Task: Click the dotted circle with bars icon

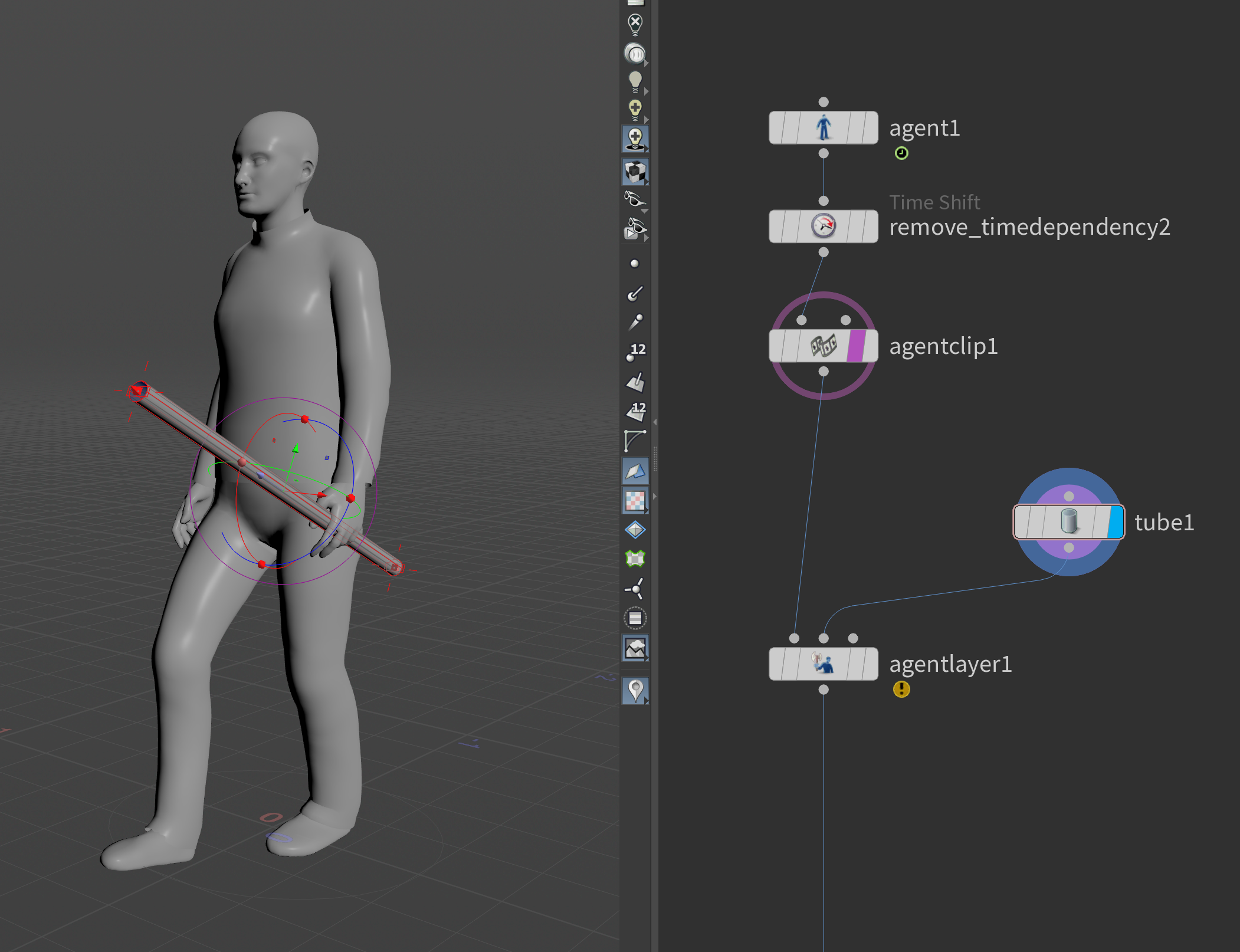Action: click(x=635, y=618)
